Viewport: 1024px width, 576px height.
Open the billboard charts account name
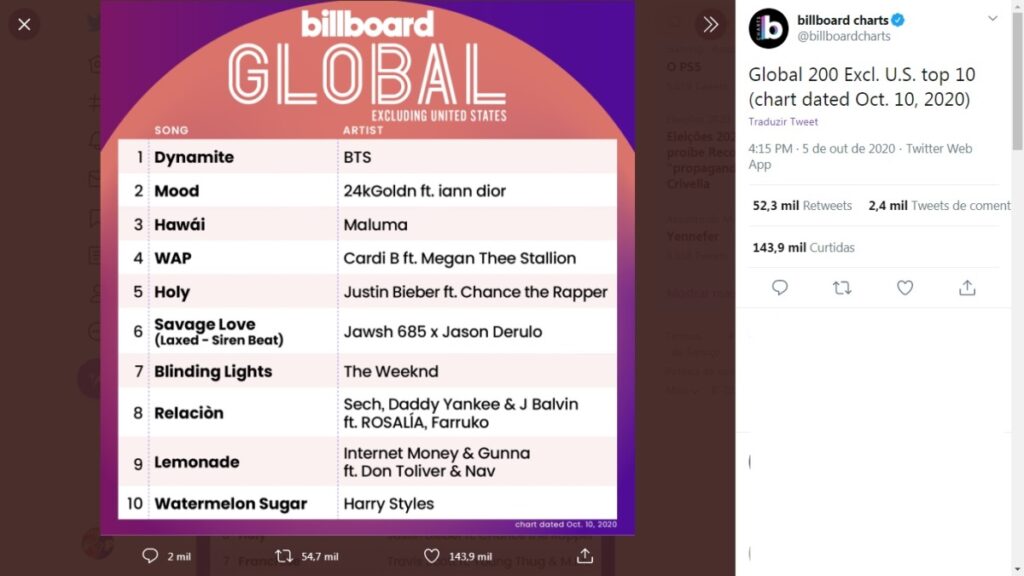click(x=842, y=20)
